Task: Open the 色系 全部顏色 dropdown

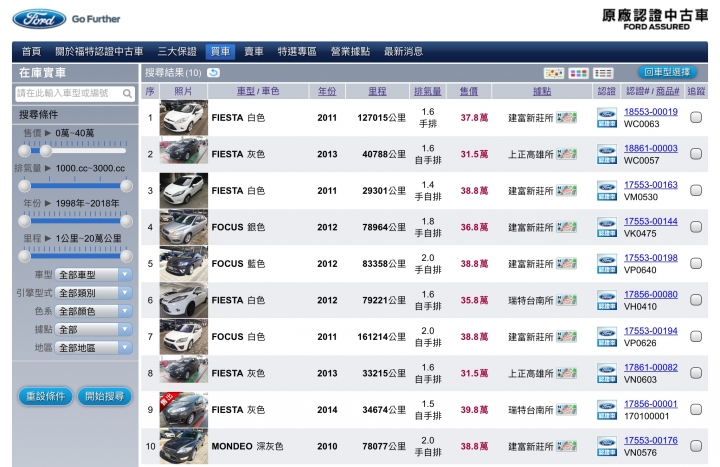Action: (94, 311)
